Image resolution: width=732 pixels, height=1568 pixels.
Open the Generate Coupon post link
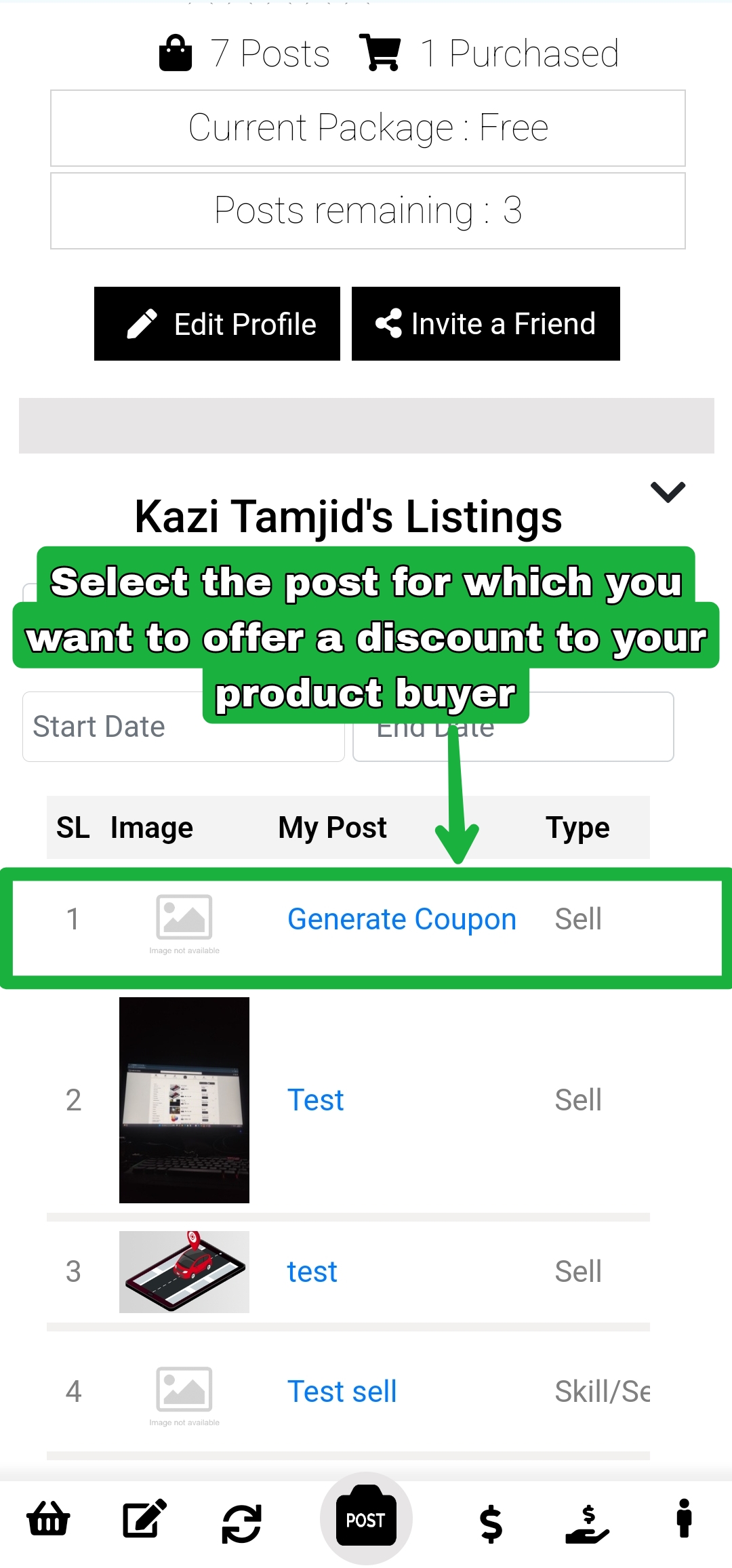point(401,919)
